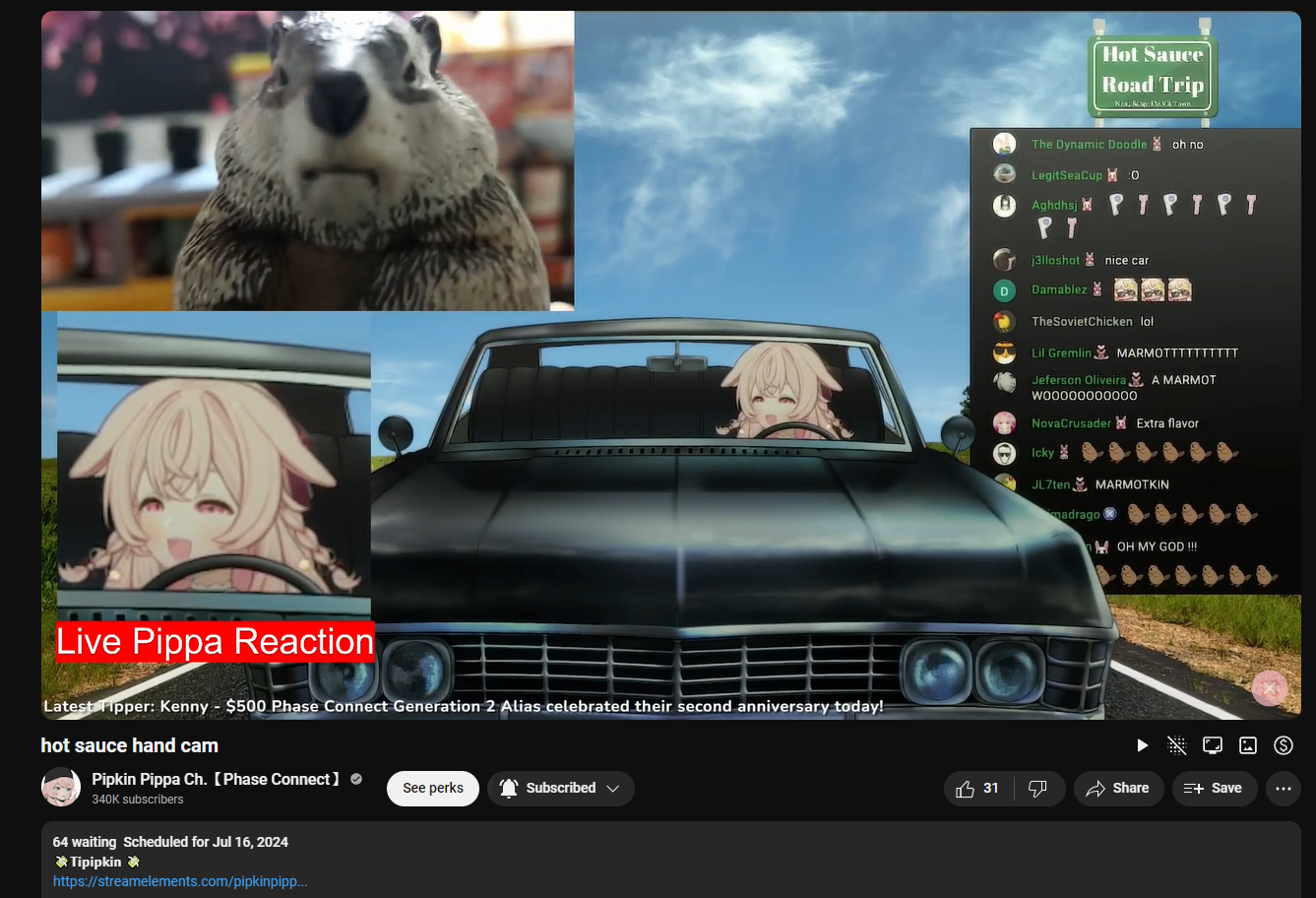Click the Hot Sauce Road Trip sign
The width and height of the screenshot is (1316, 898).
pyautogui.click(x=1153, y=76)
